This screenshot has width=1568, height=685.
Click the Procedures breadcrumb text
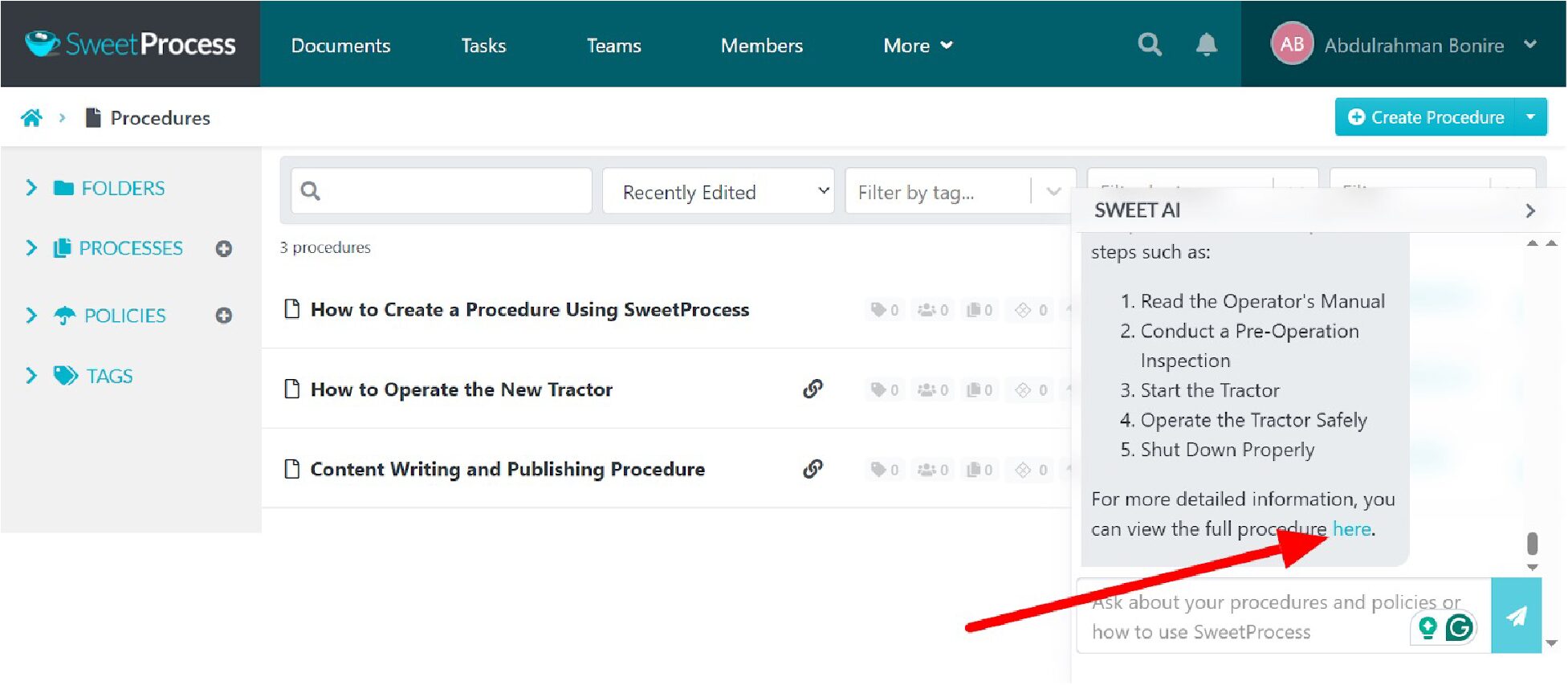click(160, 118)
